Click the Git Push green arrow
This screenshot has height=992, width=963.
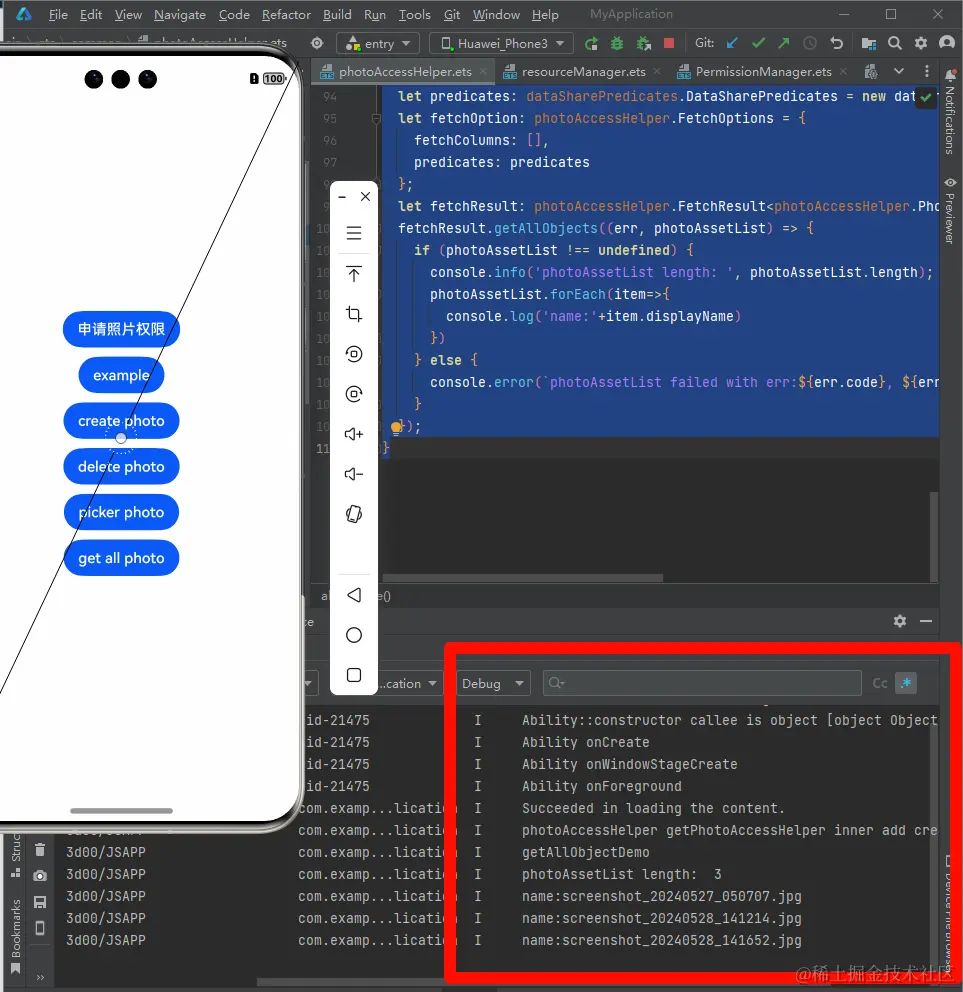pyautogui.click(x=784, y=43)
